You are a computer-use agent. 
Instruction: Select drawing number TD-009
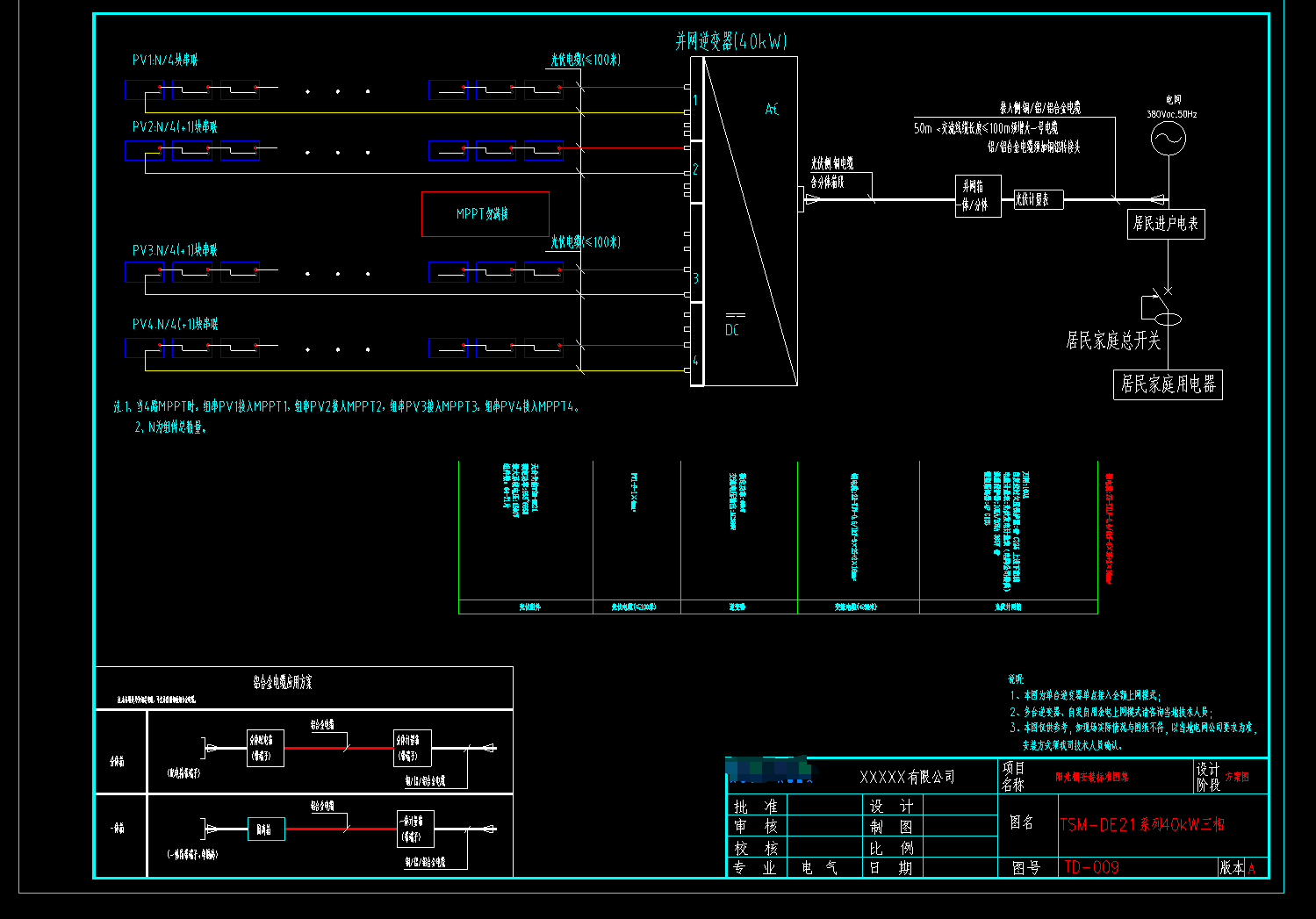1091,867
